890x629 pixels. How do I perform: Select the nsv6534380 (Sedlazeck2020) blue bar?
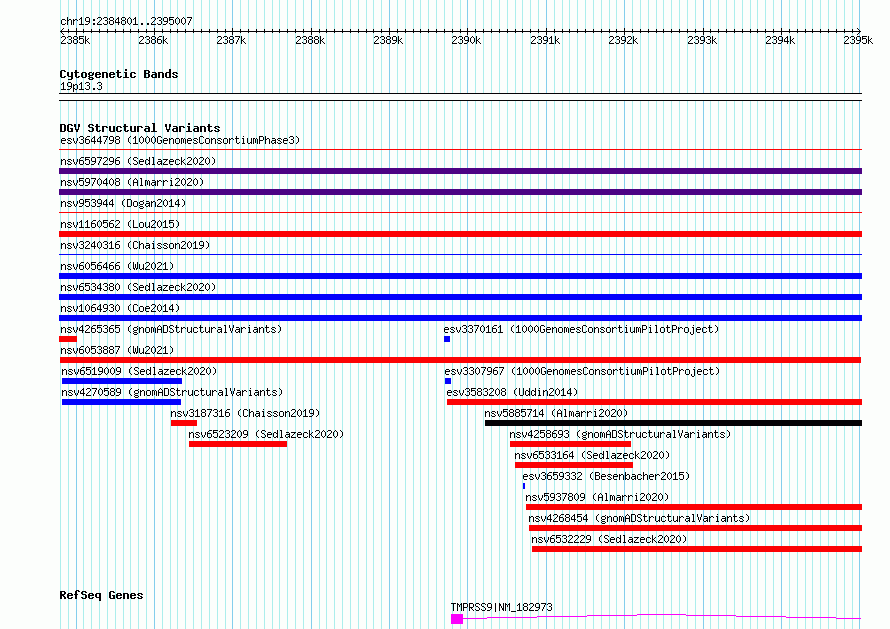[460, 297]
